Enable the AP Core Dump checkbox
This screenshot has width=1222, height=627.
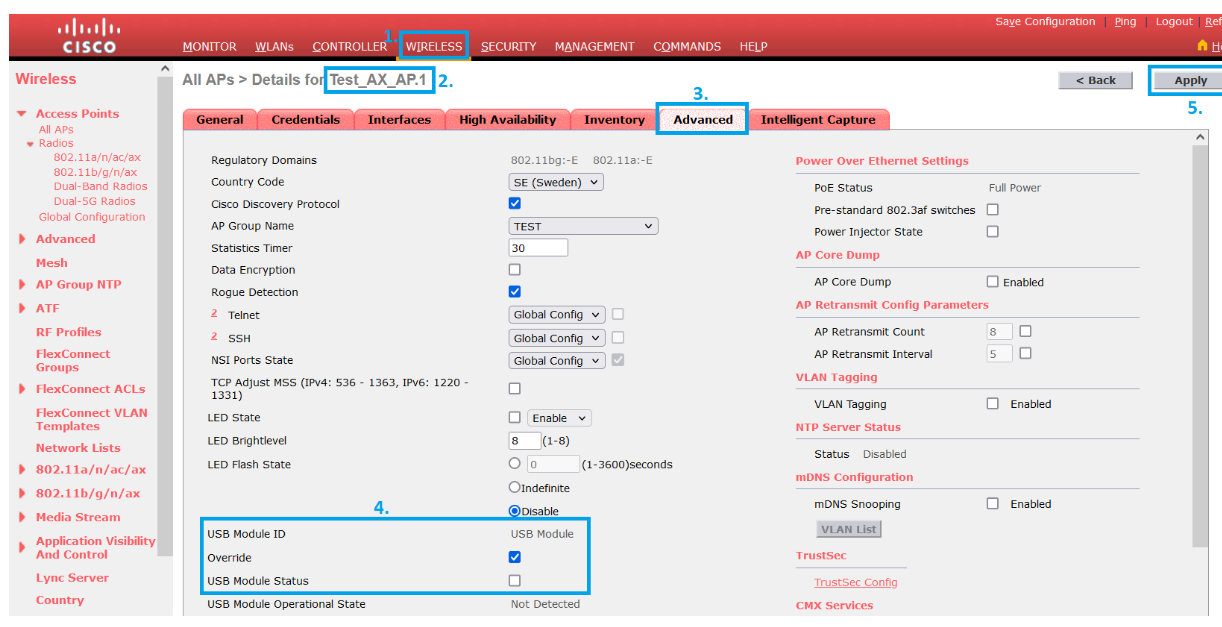(993, 282)
